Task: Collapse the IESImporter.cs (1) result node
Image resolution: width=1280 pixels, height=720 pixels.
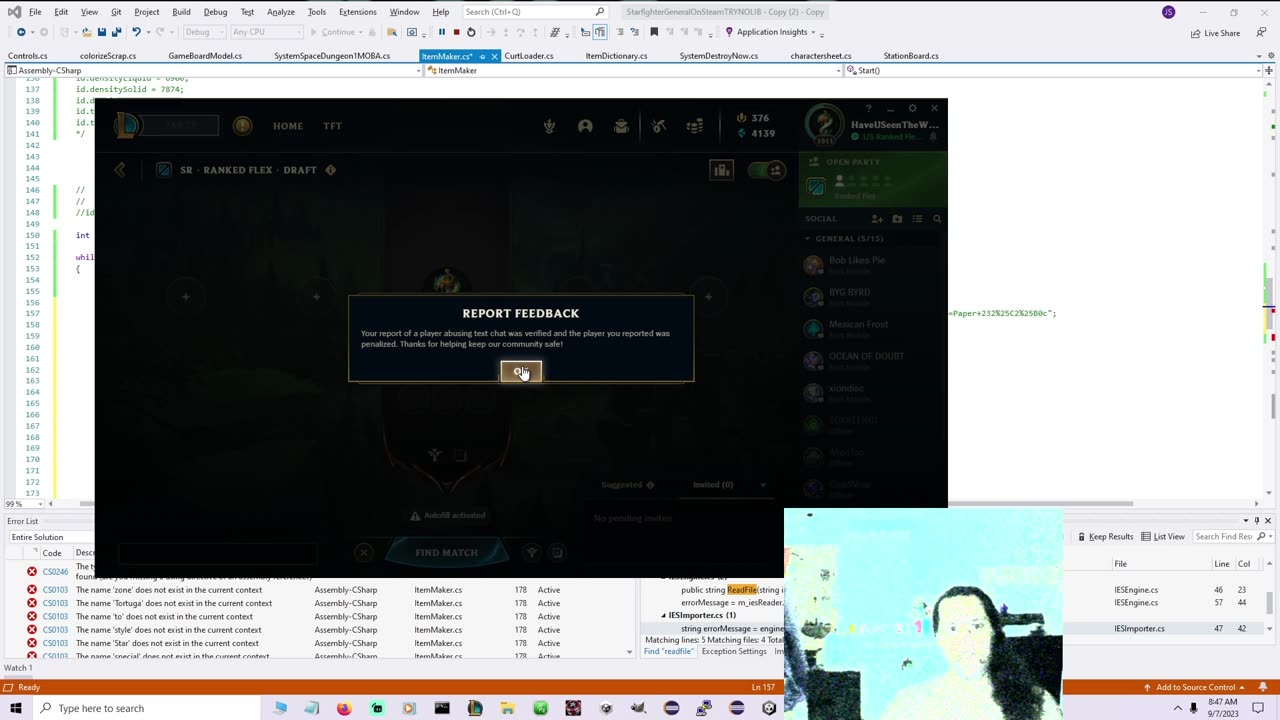Action: point(663,615)
